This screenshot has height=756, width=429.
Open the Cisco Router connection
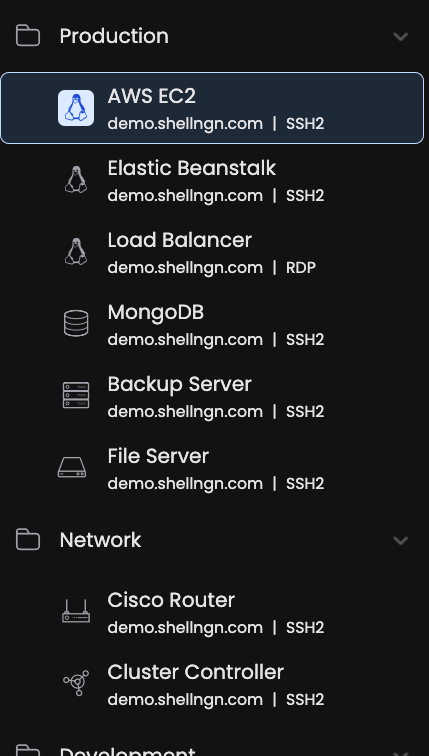click(212, 611)
